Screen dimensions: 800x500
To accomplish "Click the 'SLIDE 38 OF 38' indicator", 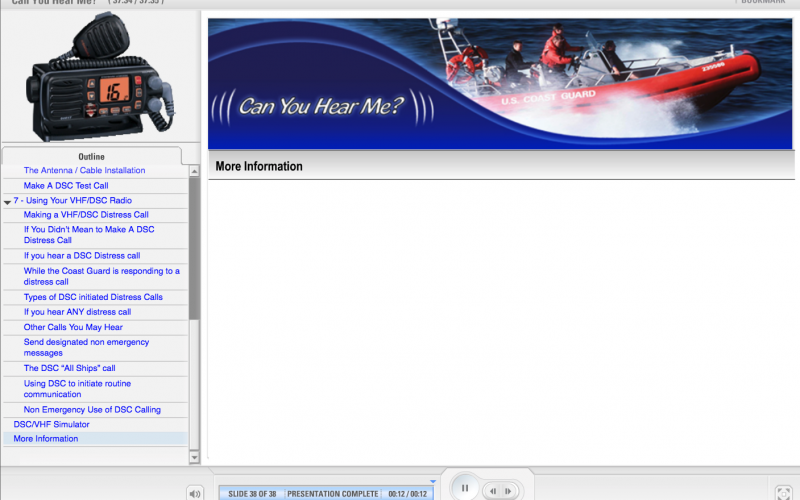I will pos(252,494).
